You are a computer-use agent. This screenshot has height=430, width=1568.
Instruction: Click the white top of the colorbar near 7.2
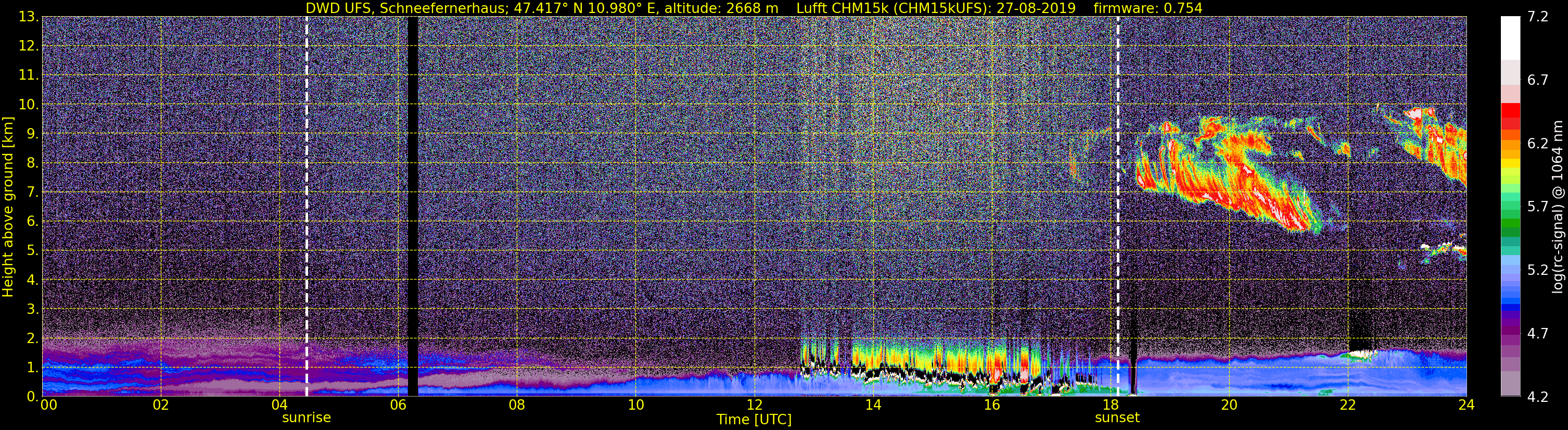pos(1510,38)
